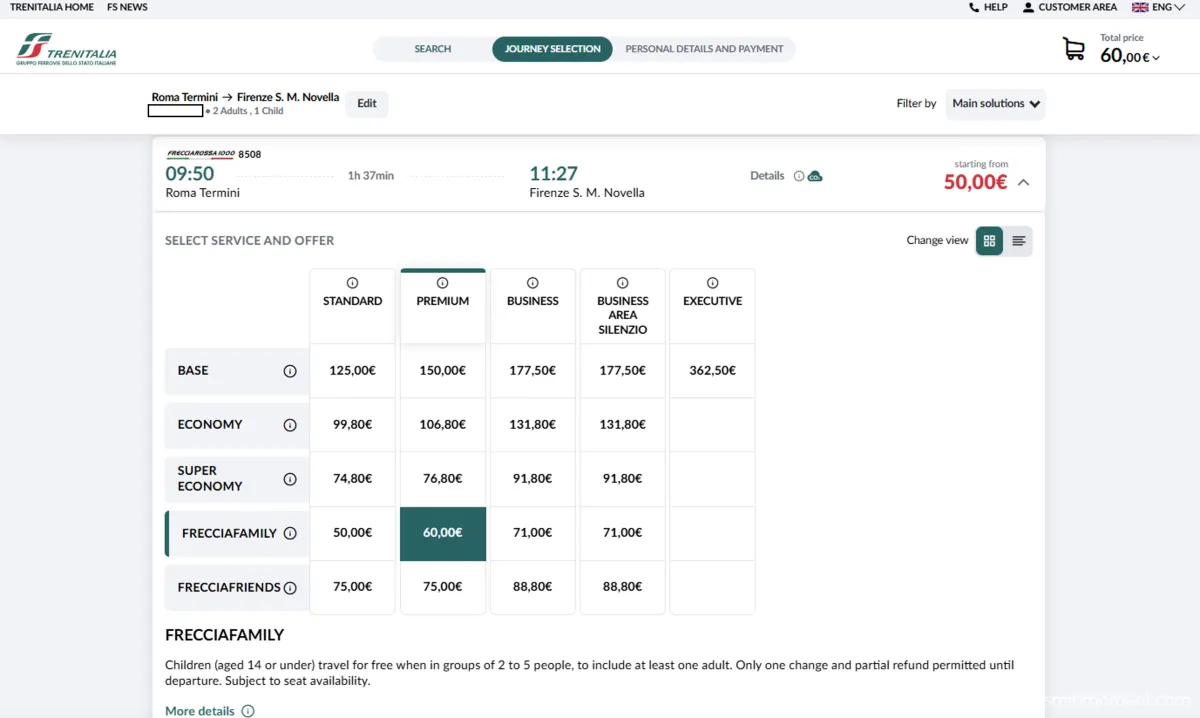Select the FRECCIAFAMILY offer row label

[x=236, y=533]
